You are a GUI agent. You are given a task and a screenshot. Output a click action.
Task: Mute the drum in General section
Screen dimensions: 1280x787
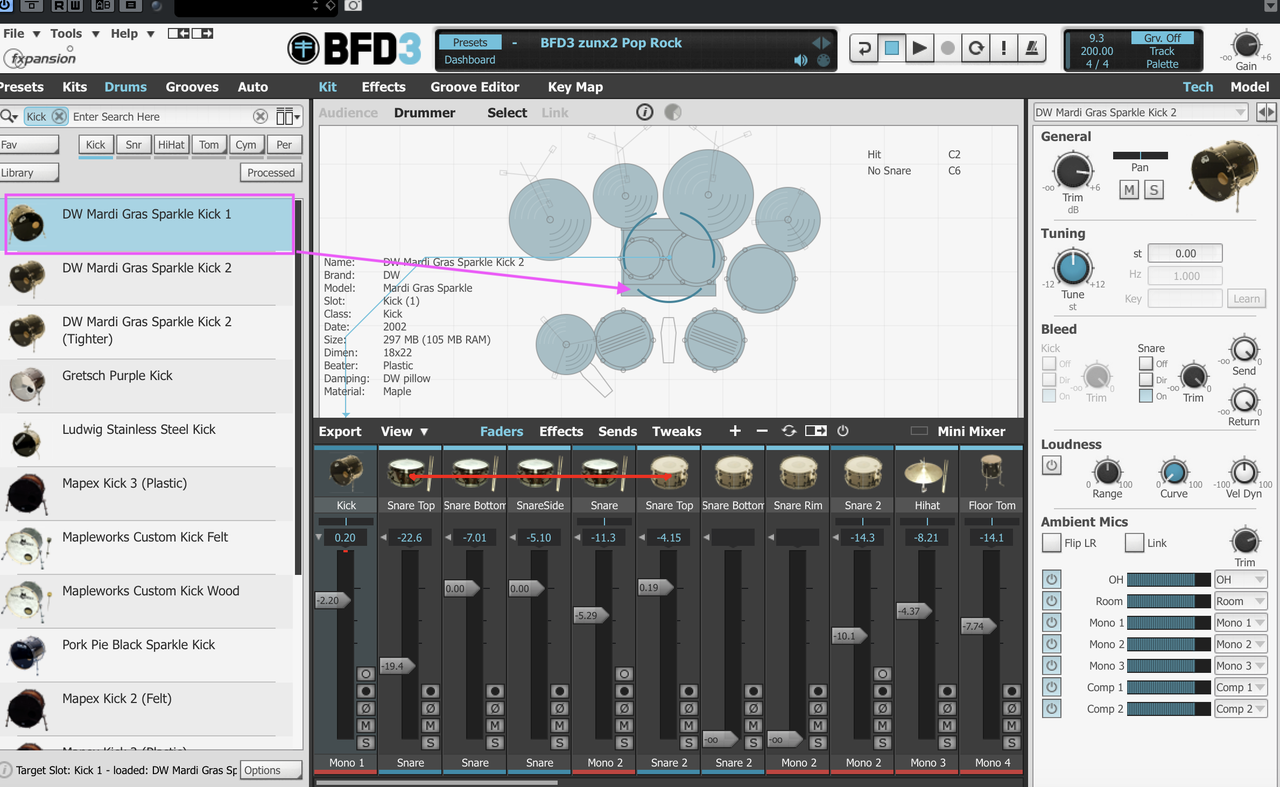(x=1129, y=190)
